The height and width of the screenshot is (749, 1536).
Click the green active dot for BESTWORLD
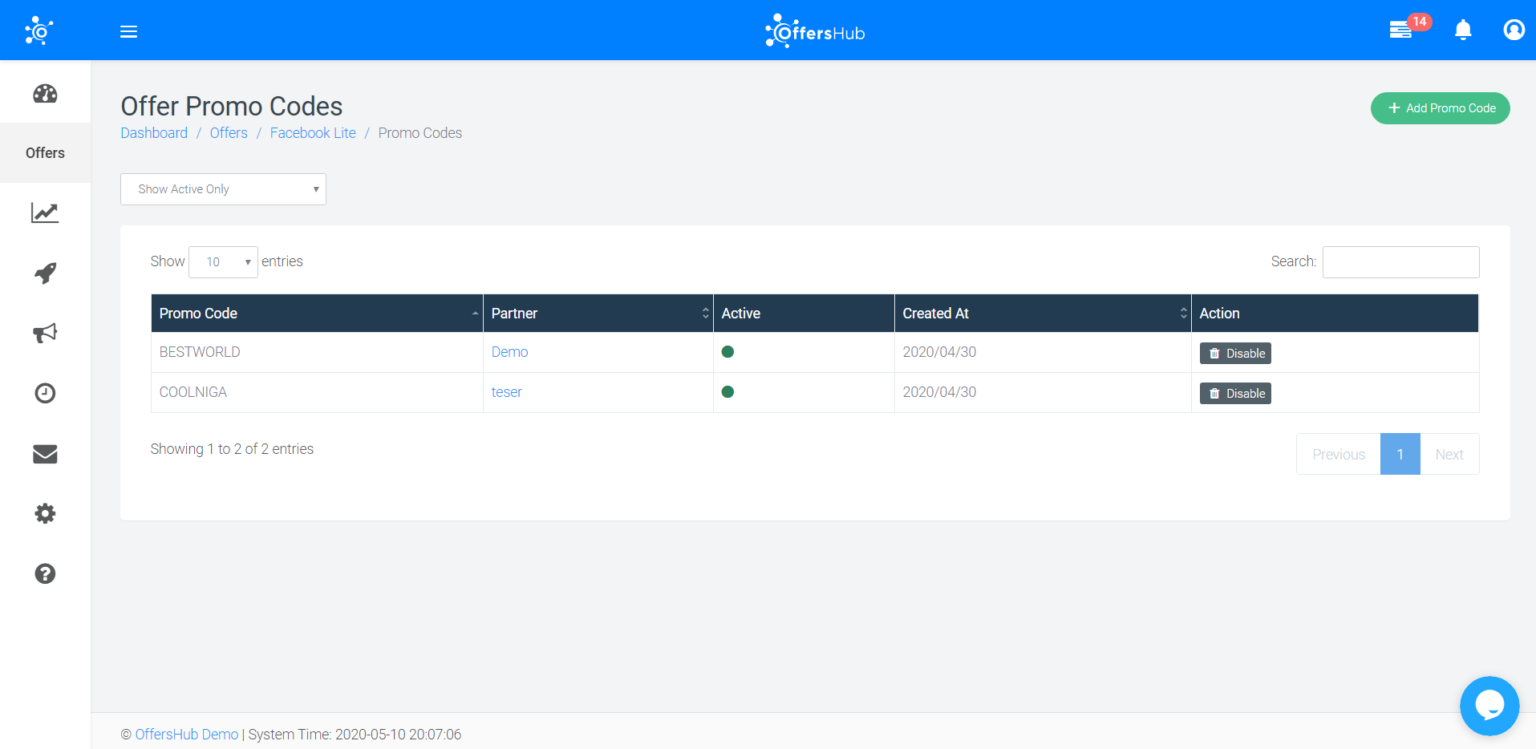pos(728,352)
